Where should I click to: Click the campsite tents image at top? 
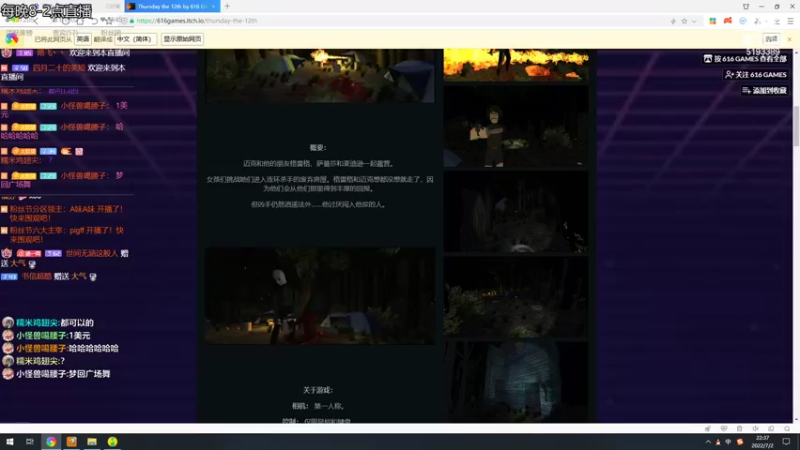coord(320,76)
